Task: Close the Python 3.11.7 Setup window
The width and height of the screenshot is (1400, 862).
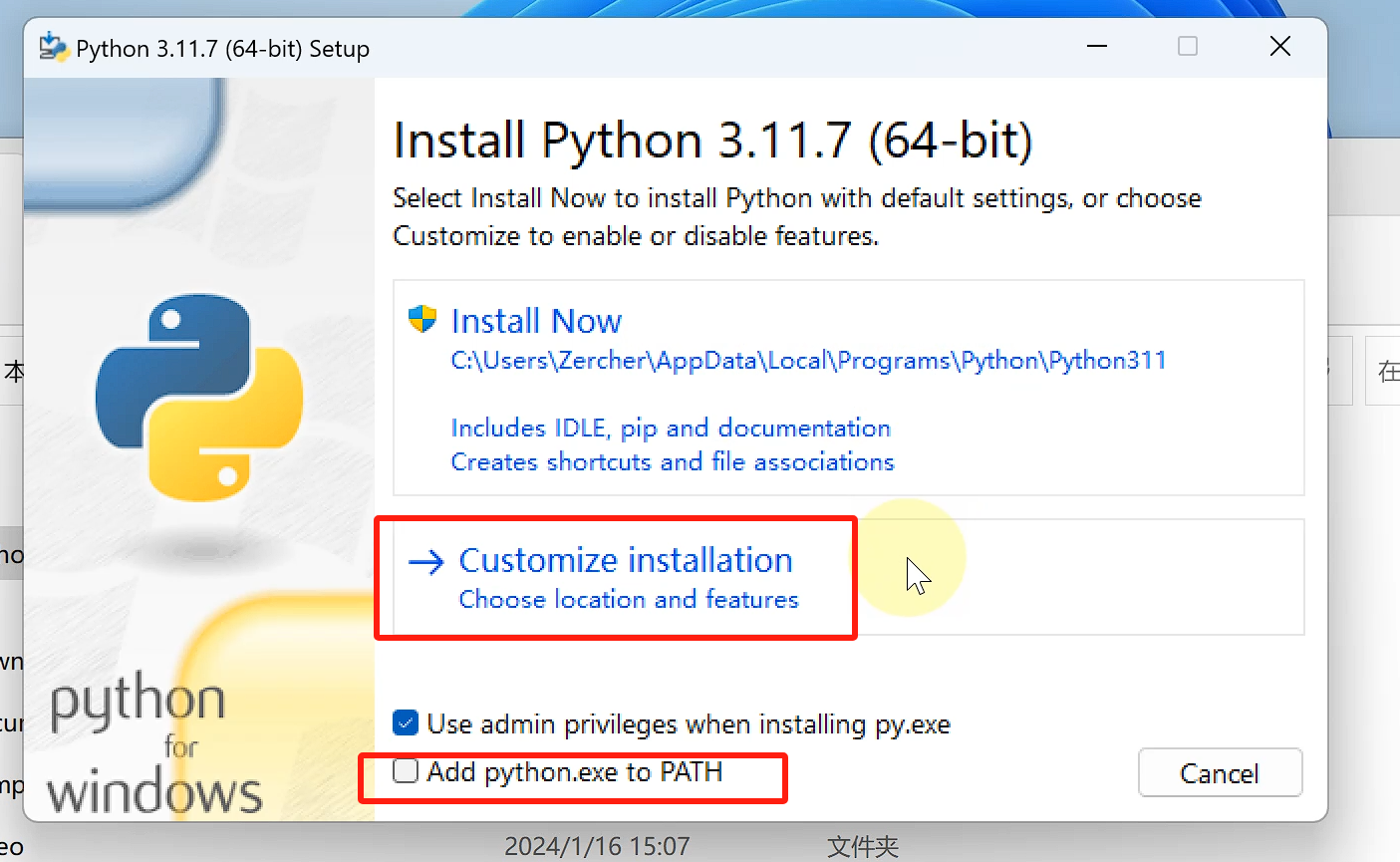Action: 1280,46
